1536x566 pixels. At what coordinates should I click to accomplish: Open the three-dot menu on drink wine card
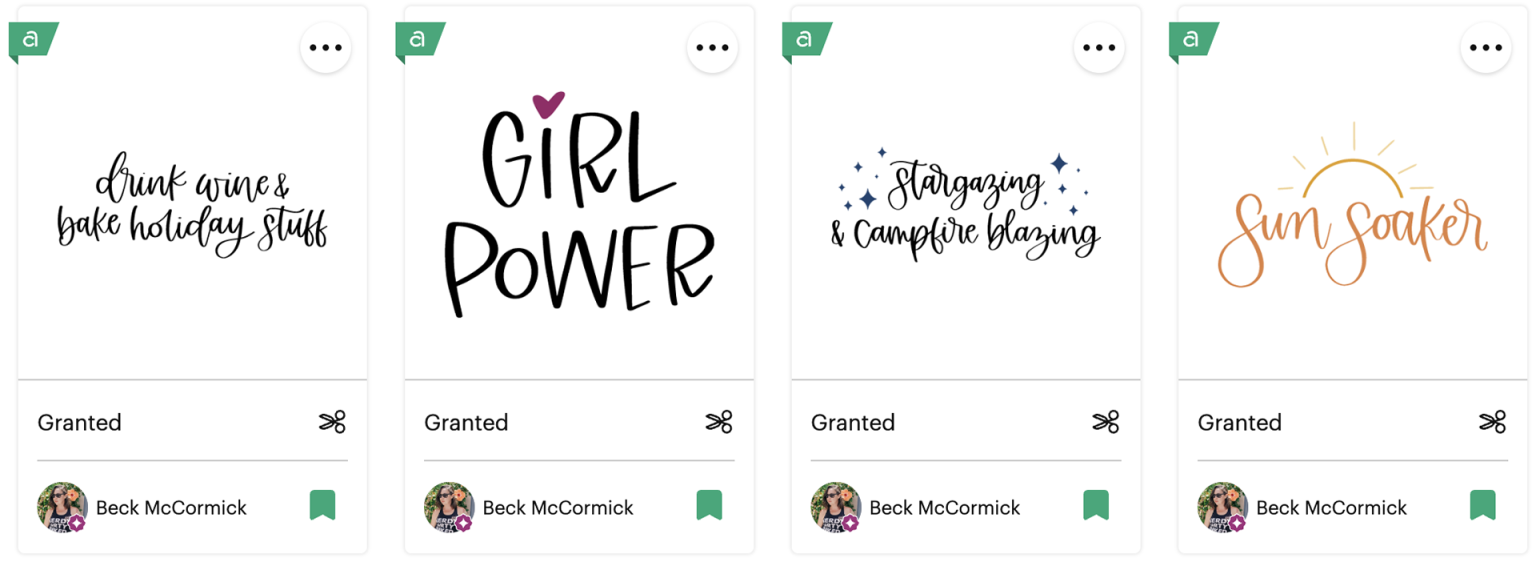tap(325, 48)
